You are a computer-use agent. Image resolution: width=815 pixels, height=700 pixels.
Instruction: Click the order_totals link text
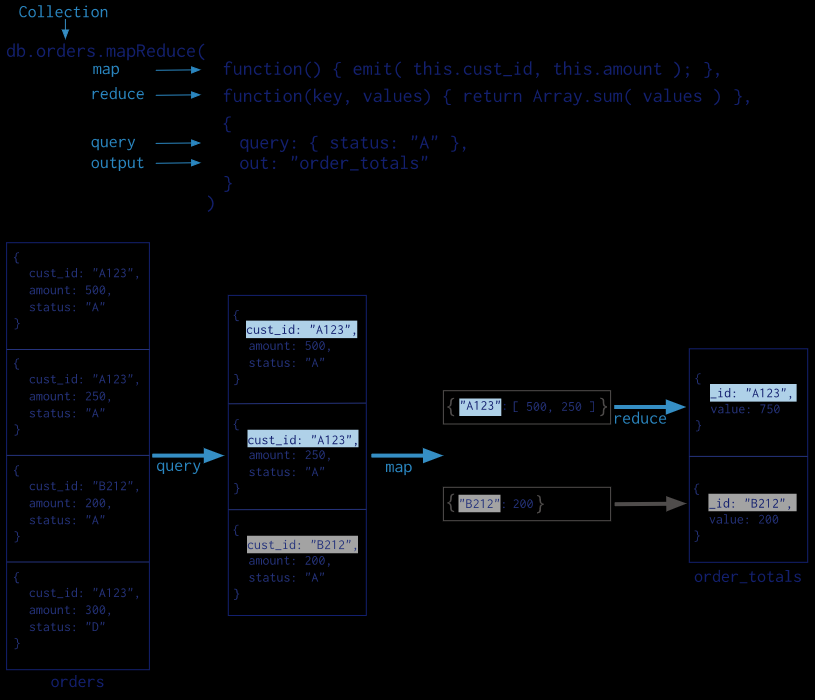[x=747, y=577]
